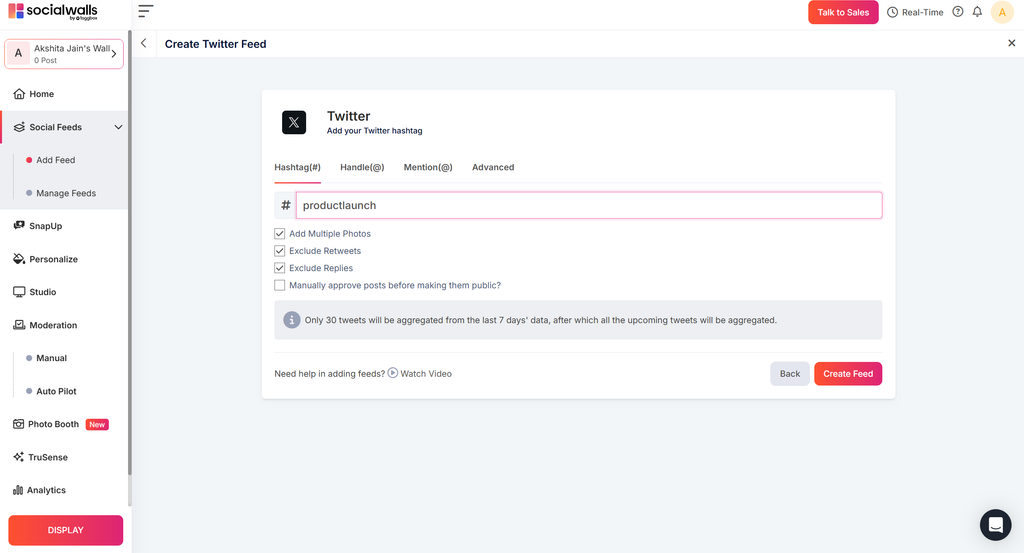The image size is (1024, 553).
Task: Open user avatar profile menu
Action: click(1002, 12)
